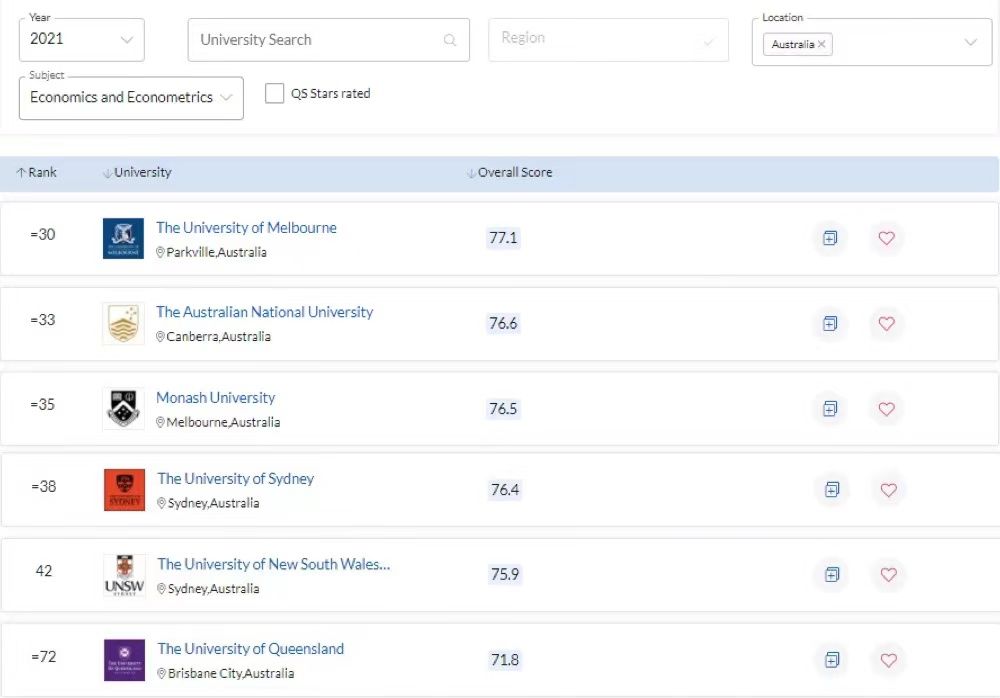1000x698 pixels.
Task: Open the Region dropdown
Action: [608, 40]
